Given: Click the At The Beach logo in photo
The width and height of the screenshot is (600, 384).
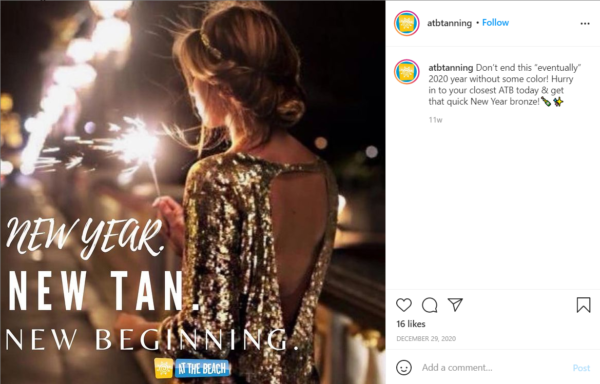Looking at the screenshot, I should [x=192, y=368].
